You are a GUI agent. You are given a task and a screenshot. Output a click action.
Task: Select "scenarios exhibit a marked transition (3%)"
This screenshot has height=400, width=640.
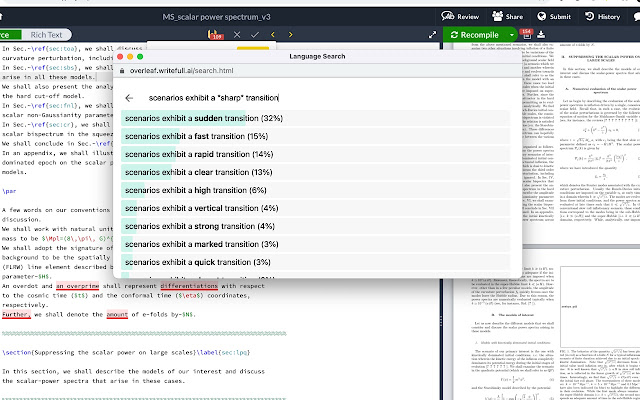point(315,244)
